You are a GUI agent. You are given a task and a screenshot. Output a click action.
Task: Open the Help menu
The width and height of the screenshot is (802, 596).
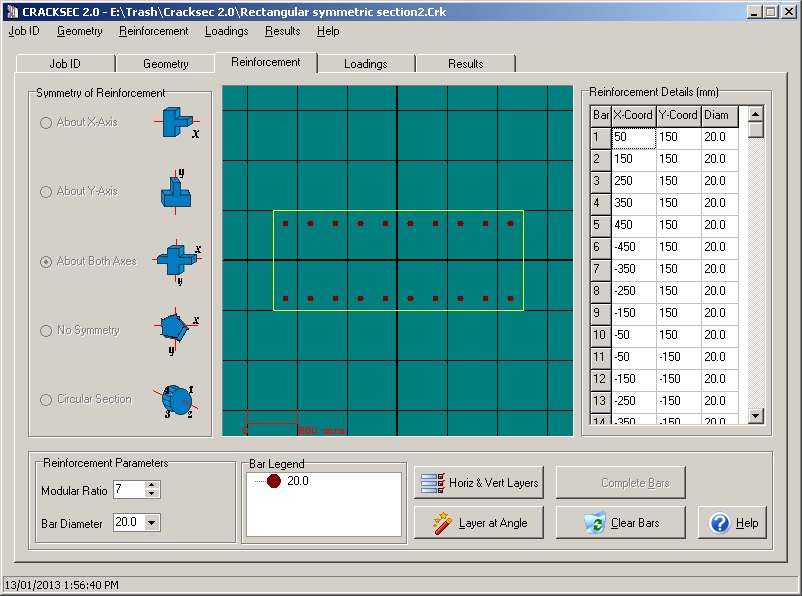(328, 31)
